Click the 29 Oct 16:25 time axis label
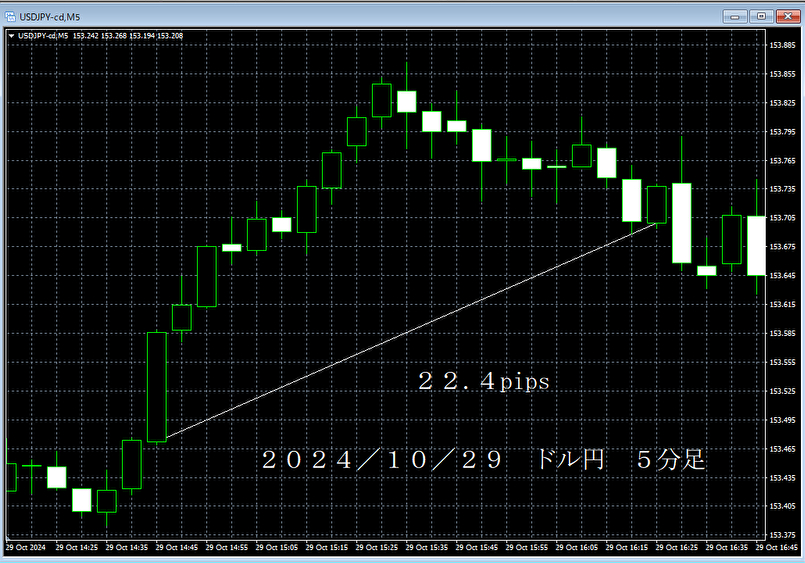This screenshot has height=563, width=805. tap(677, 547)
